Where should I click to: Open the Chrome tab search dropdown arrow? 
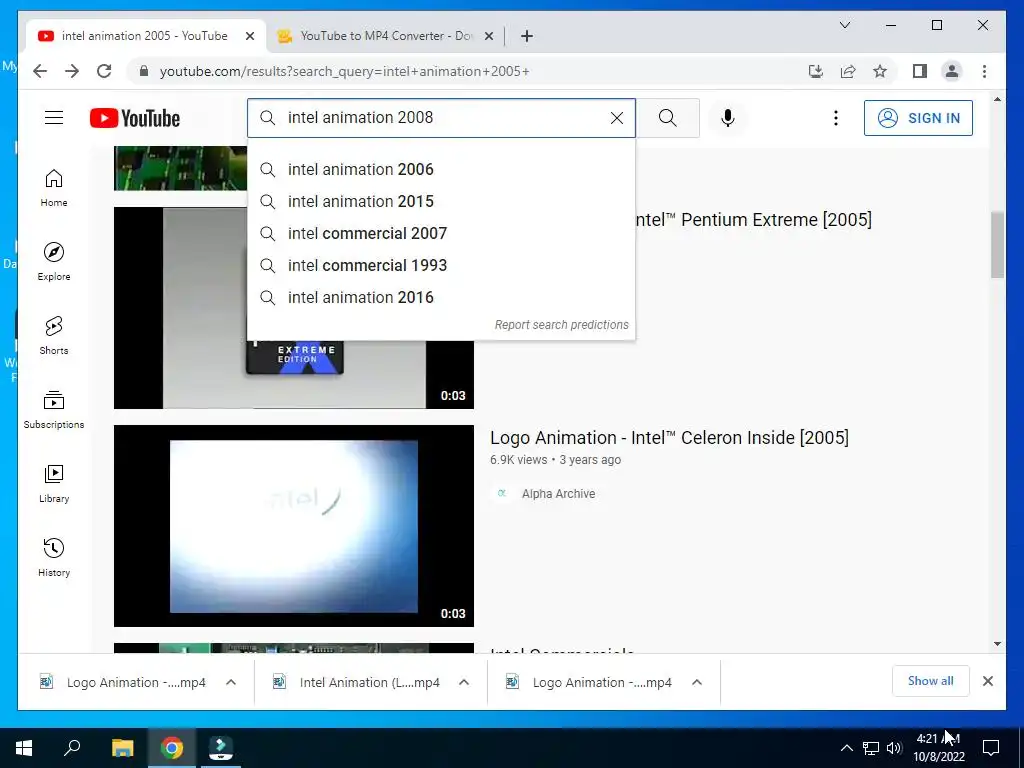pyautogui.click(x=844, y=25)
